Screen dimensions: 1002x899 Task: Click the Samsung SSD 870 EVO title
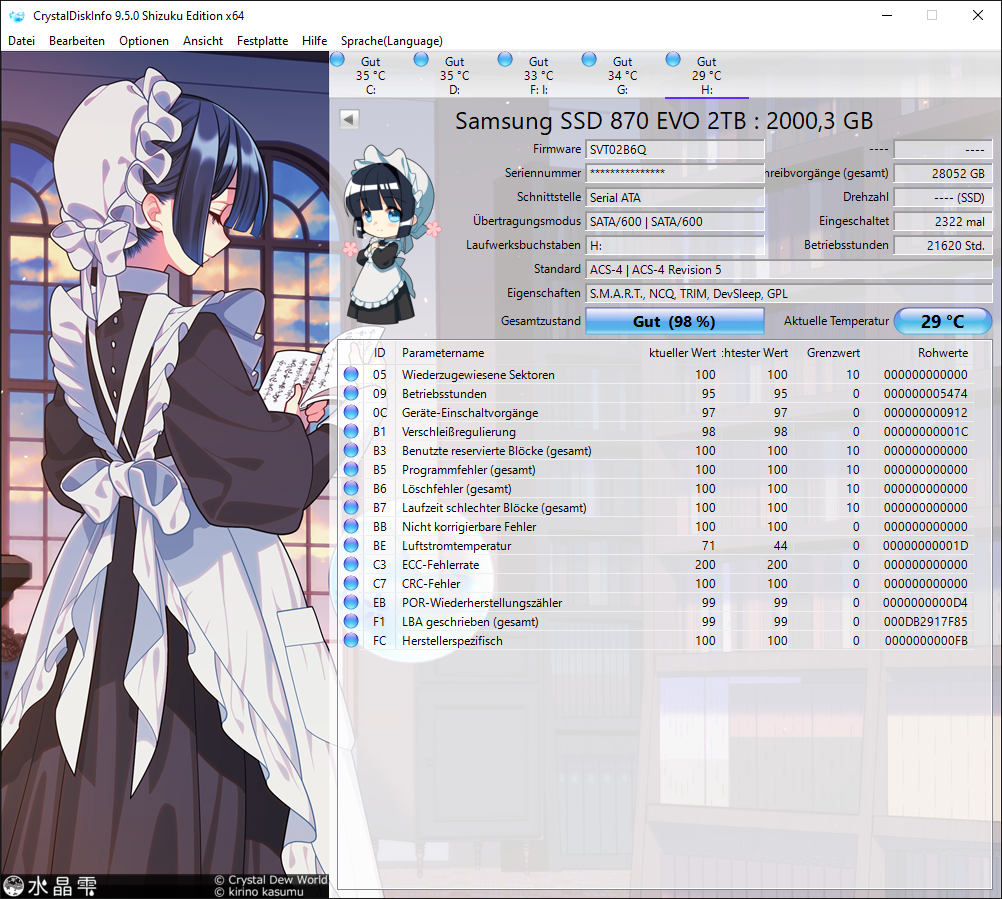[663, 121]
